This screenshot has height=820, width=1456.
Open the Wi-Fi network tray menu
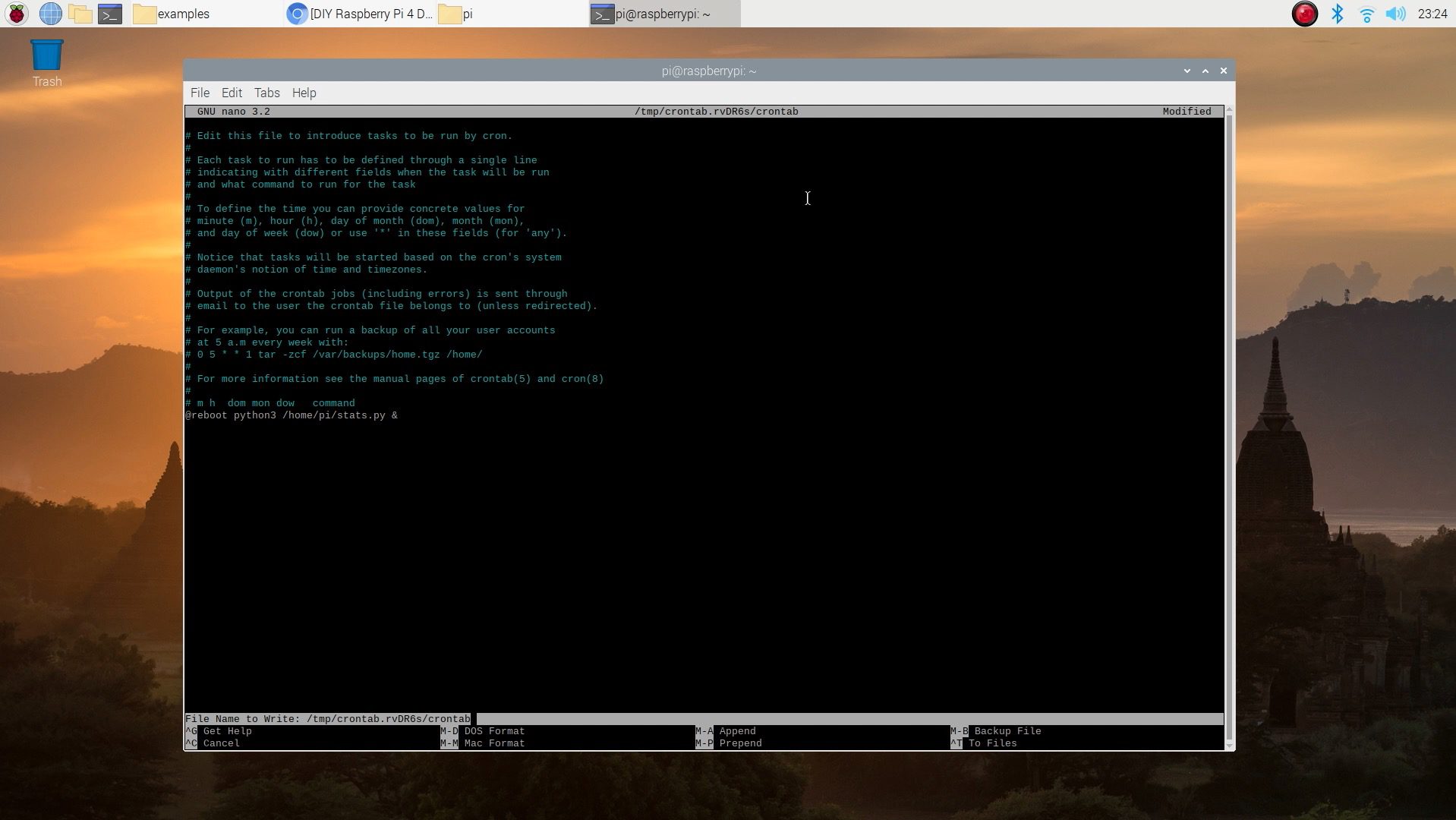pos(1366,14)
